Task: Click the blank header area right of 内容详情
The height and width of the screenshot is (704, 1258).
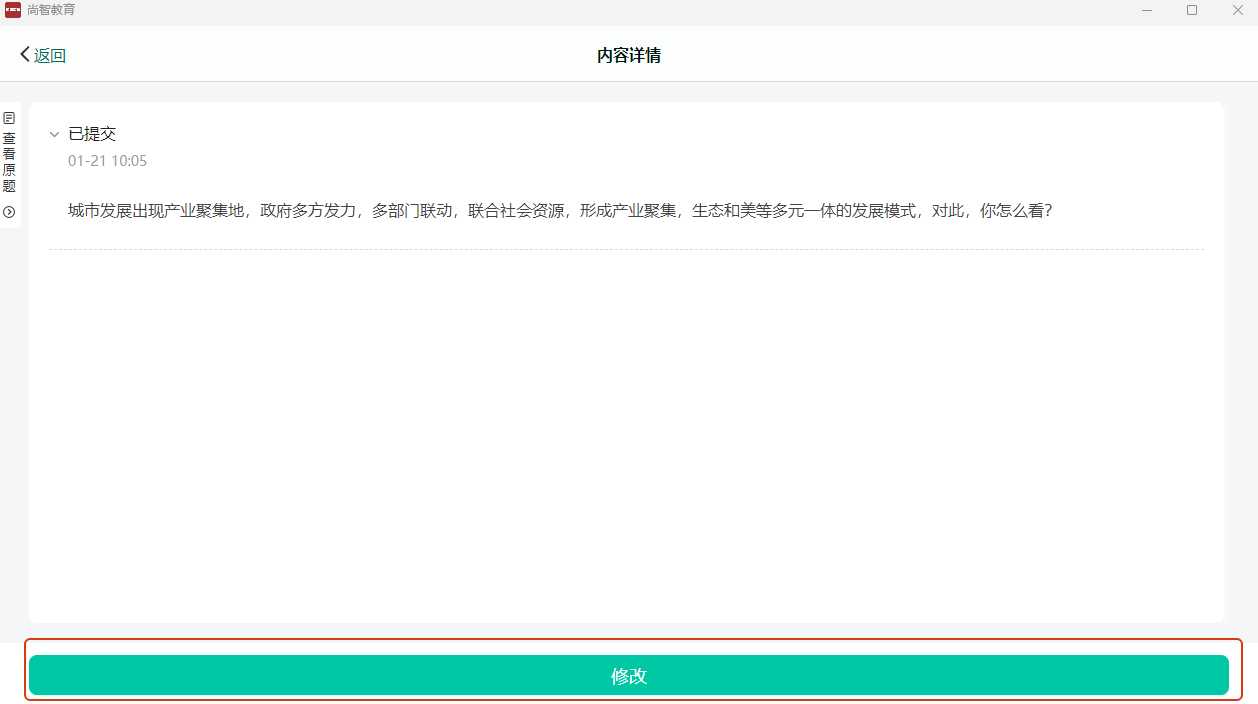Action: [x=950, y=55]
